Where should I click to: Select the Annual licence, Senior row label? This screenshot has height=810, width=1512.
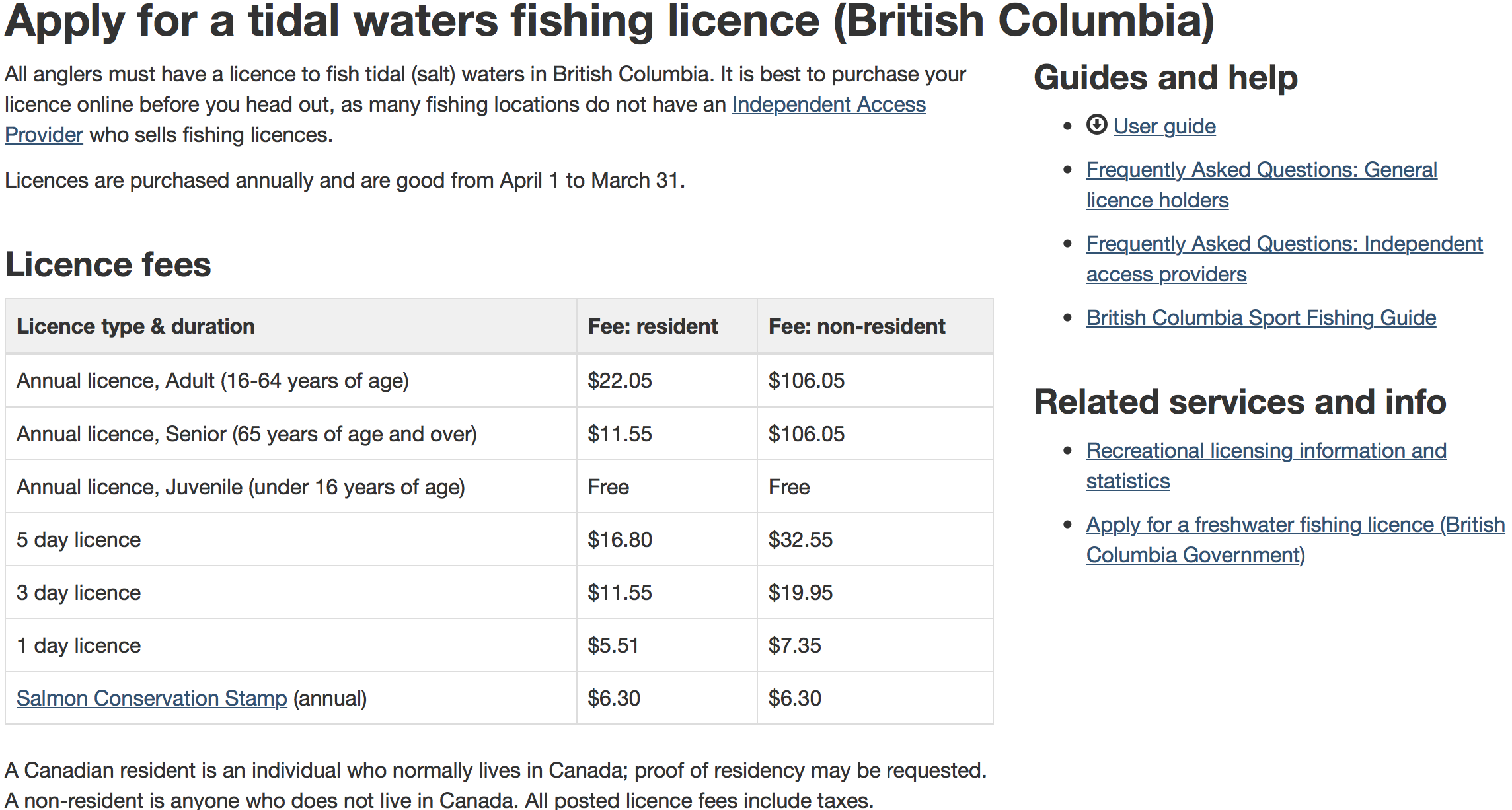(x=246, y=434)
